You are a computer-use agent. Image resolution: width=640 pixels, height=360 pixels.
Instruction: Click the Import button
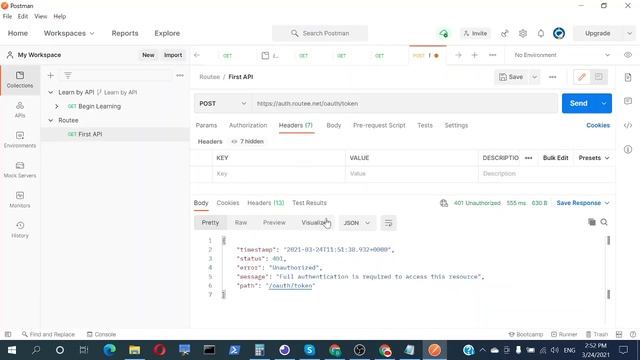173,55
